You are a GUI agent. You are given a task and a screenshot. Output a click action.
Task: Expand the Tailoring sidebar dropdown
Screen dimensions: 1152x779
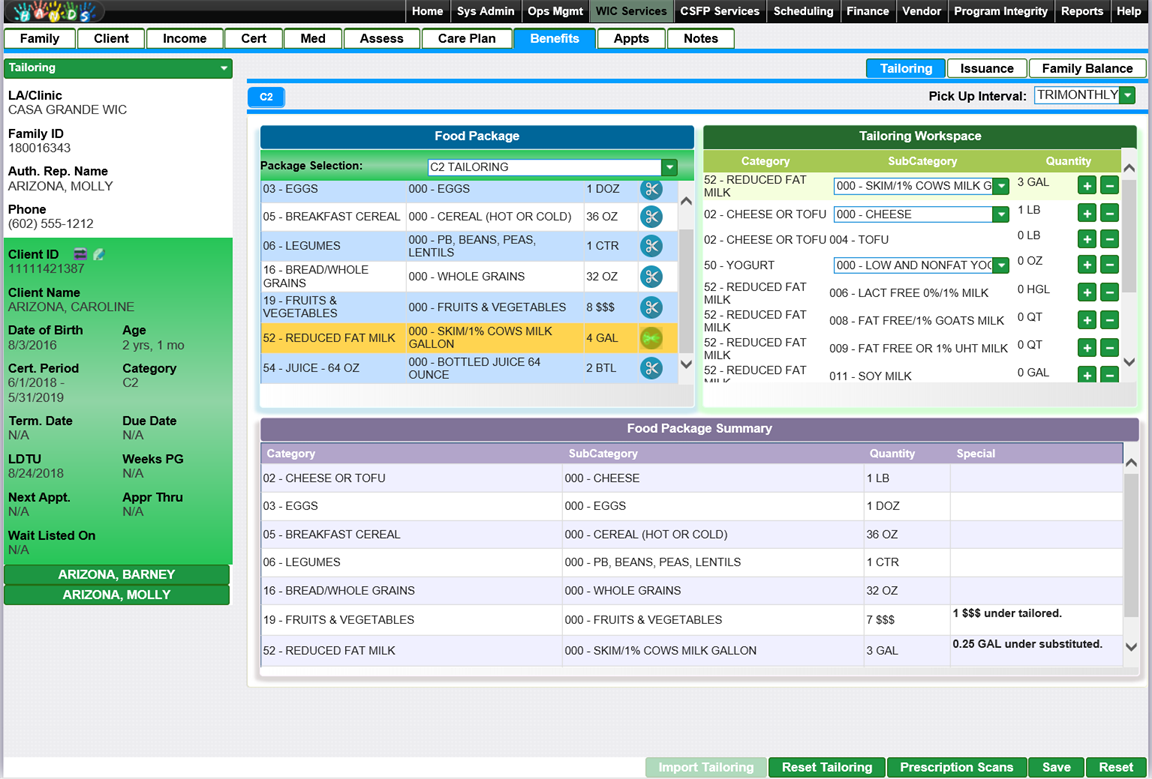[x=223, y=69]
